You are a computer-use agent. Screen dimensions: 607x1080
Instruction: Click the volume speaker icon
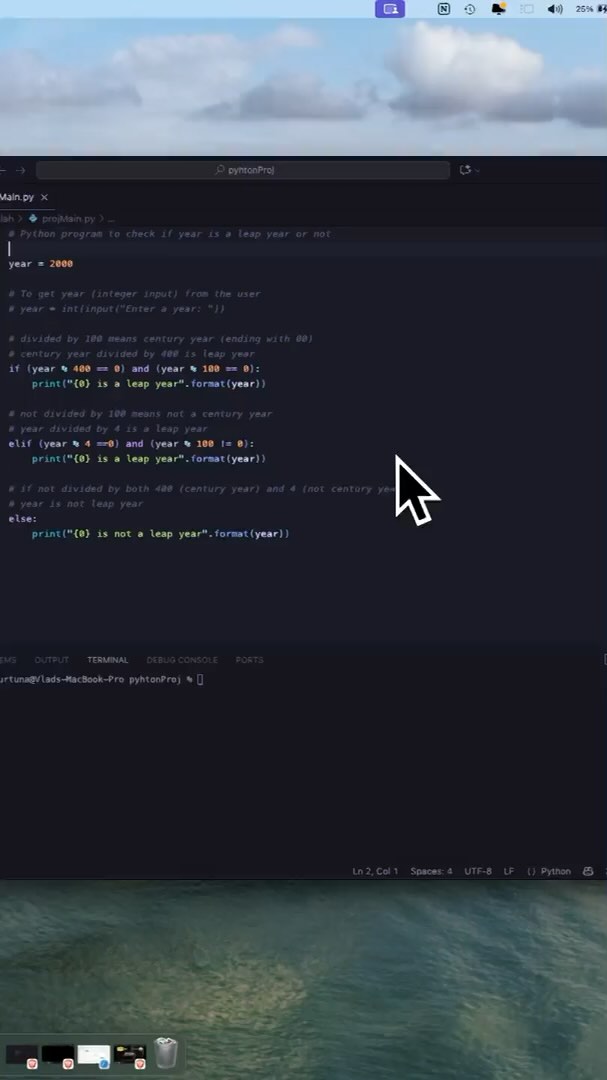coord(555,9)
